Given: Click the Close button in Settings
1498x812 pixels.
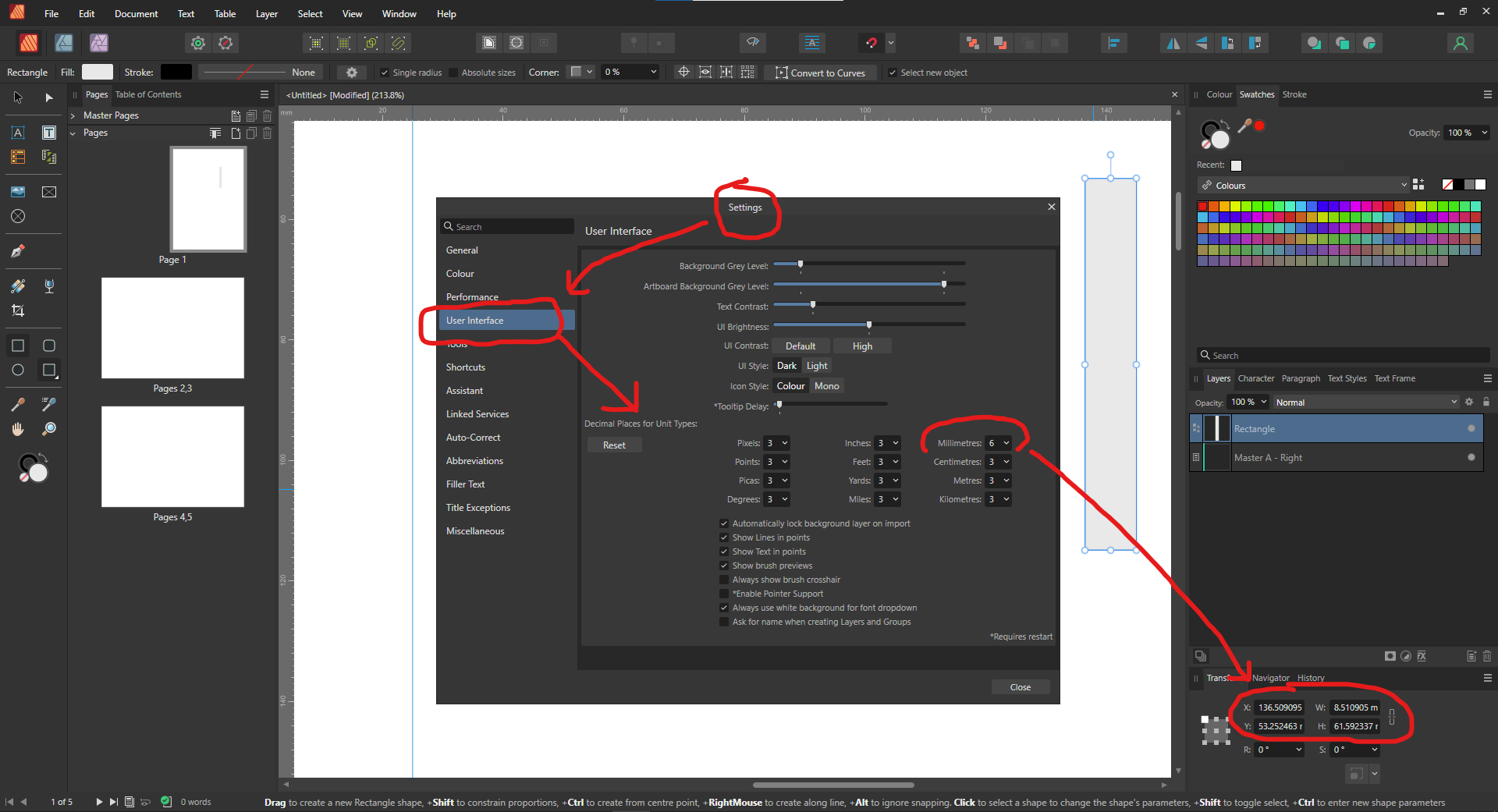Looking at the screenshot, I should (x=1021, y=687).
